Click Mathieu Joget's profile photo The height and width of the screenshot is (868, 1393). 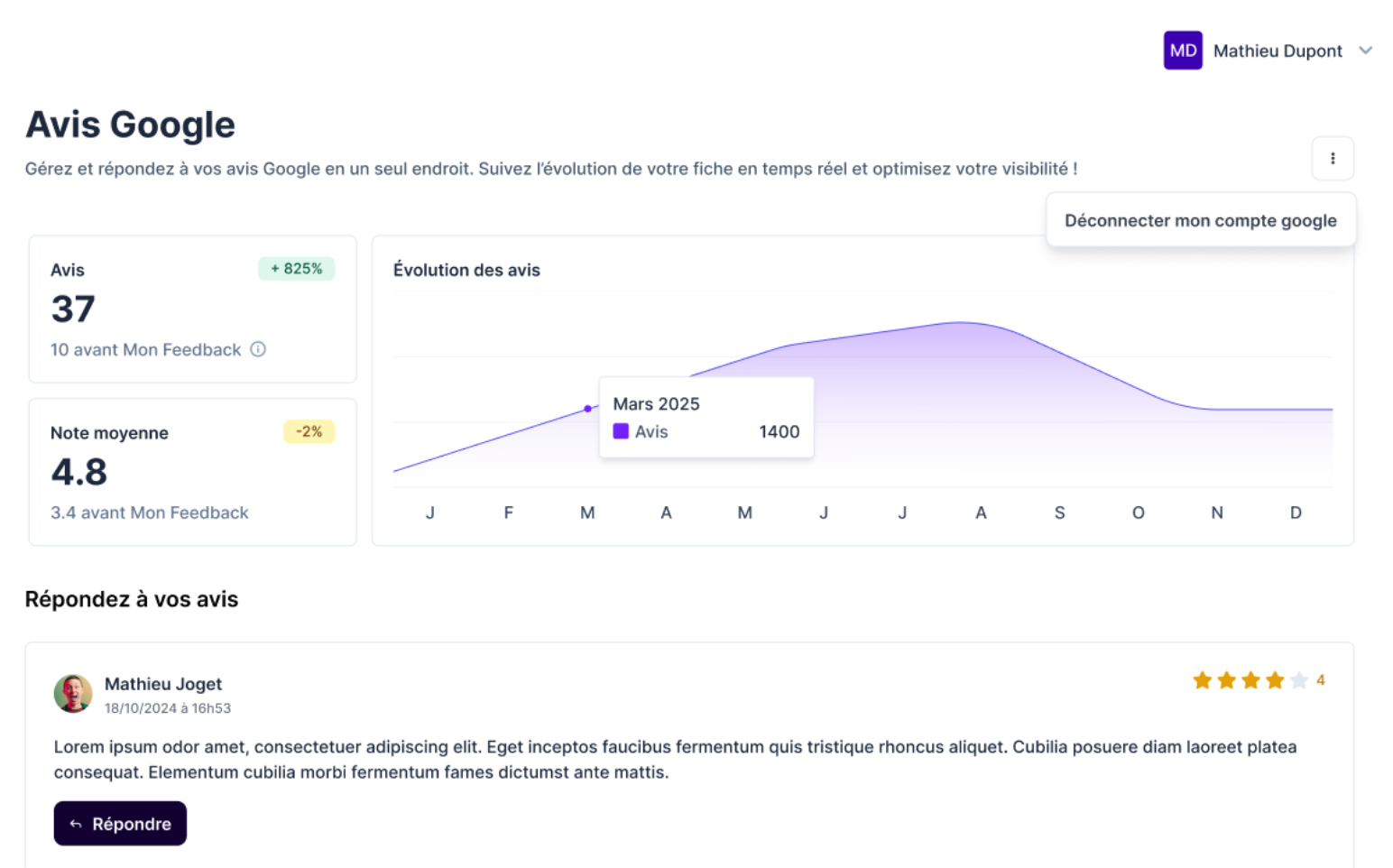pyautogui.click(x=73, y=694)
